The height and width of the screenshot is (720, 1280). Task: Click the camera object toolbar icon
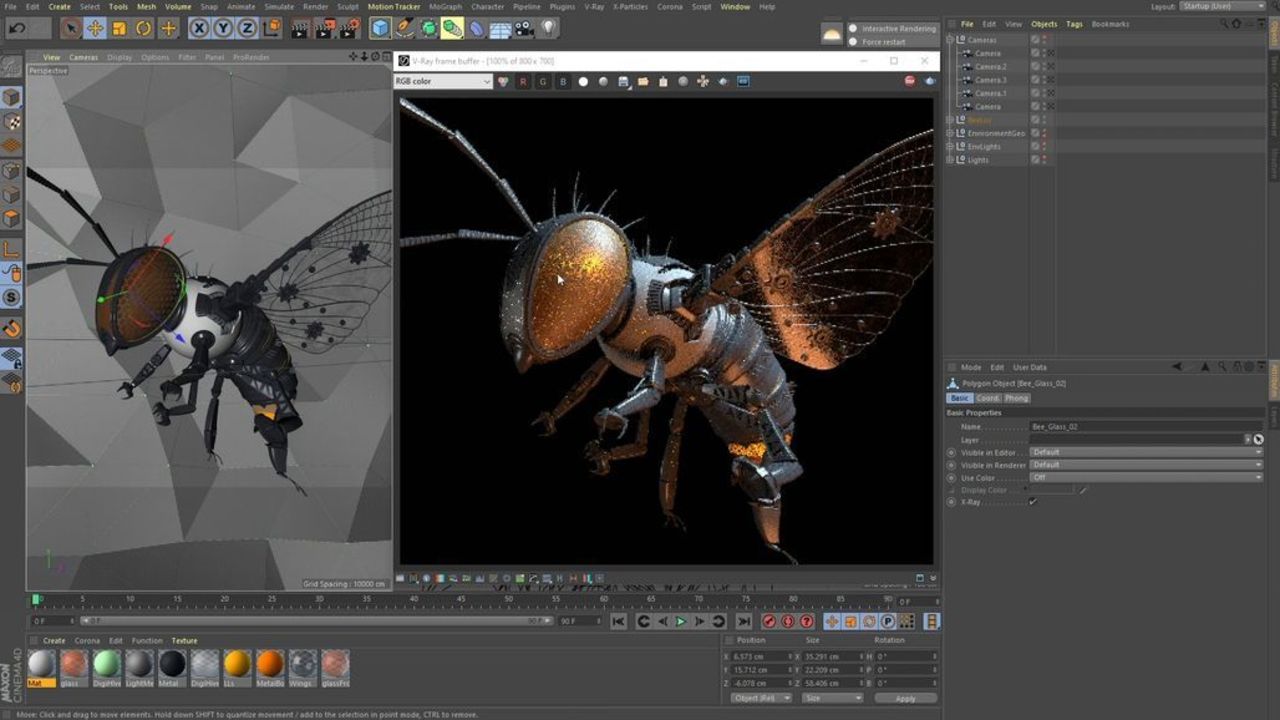point(525,28)
